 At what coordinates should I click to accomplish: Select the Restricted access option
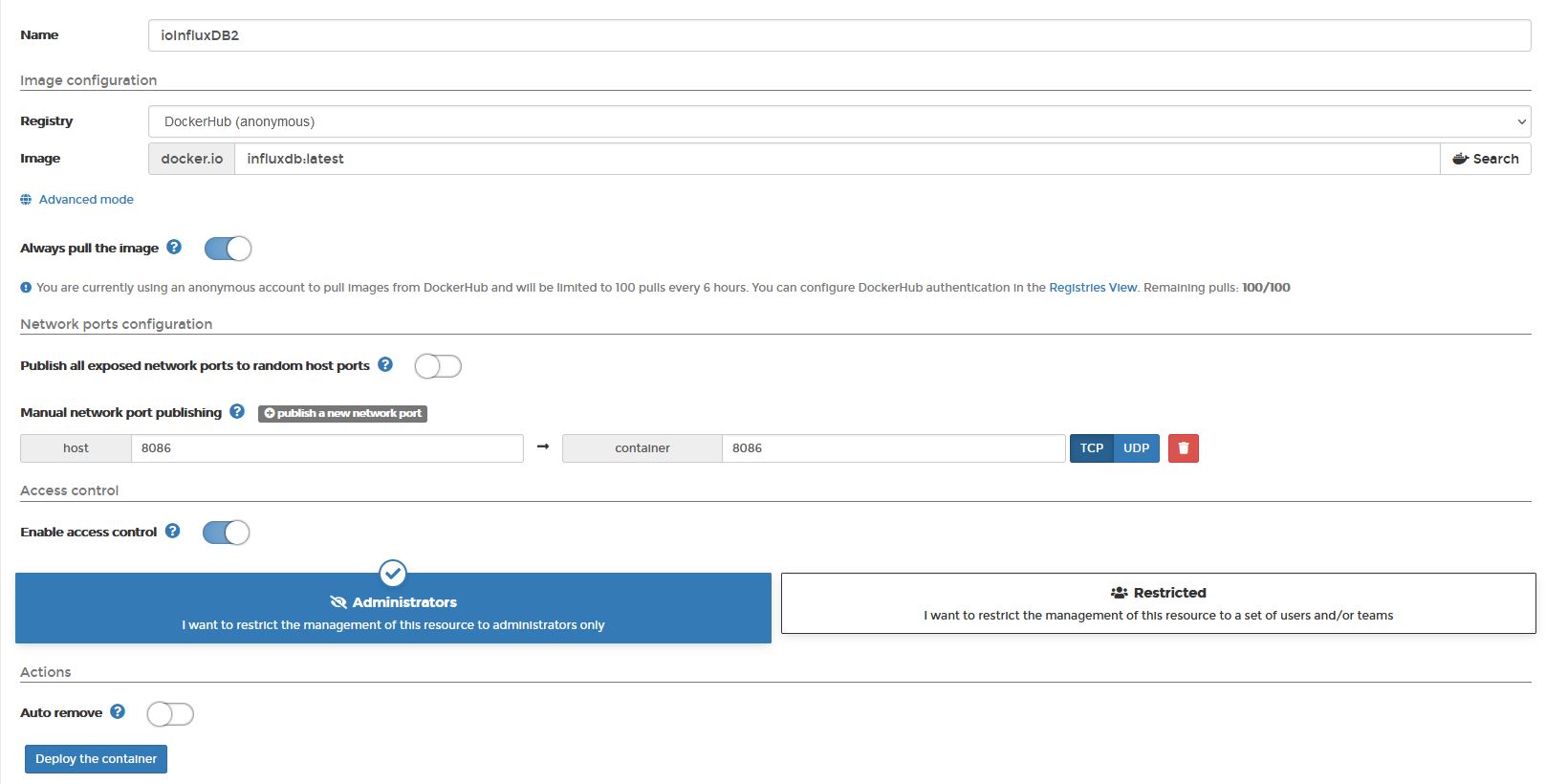(x=1158, y=603)
